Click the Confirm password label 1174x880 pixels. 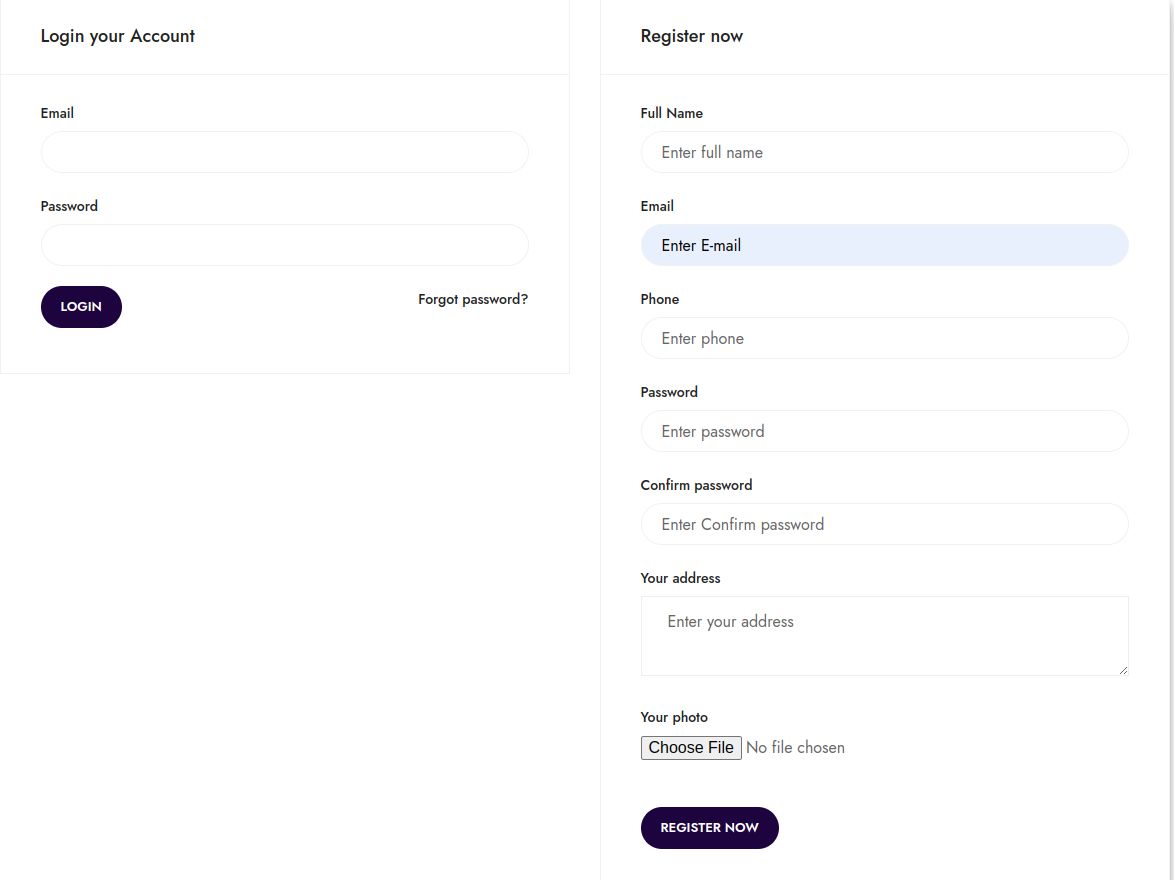click(x=696, y=485)
